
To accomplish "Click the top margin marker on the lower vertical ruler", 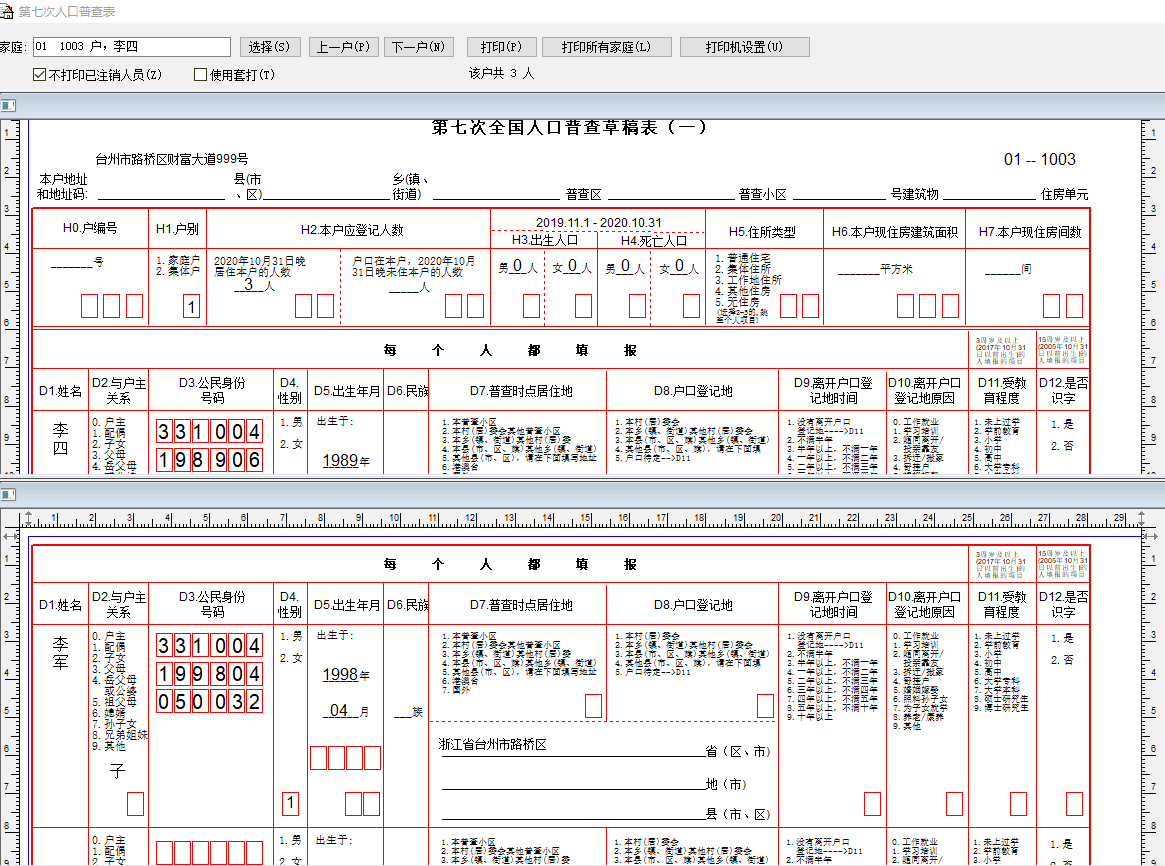I will pyautogui.click(x=8, y=537).
